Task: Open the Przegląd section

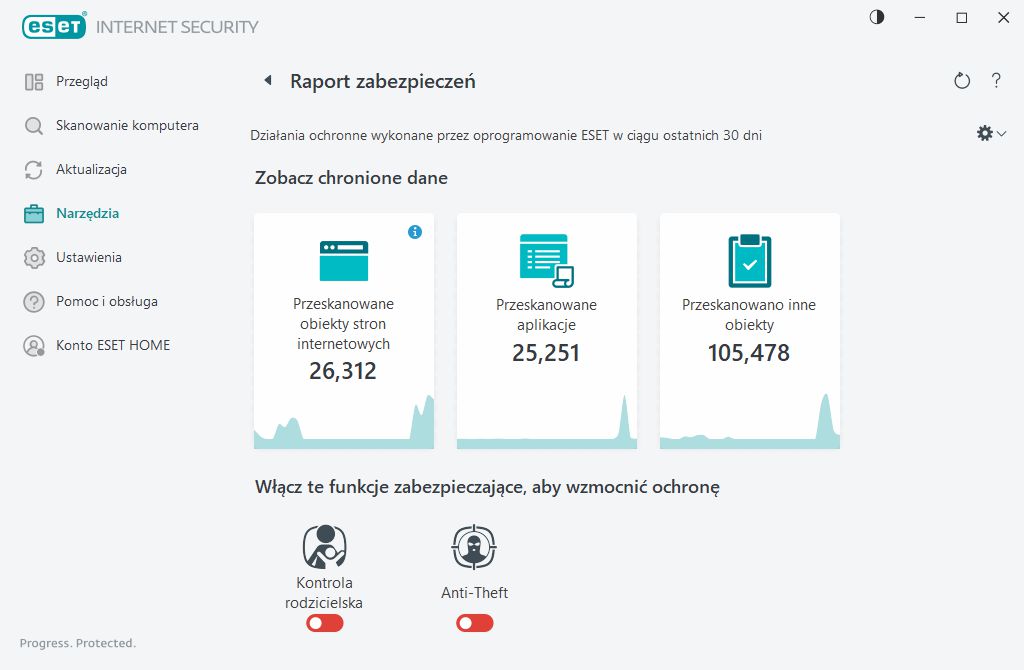Action: pos(82,82)
